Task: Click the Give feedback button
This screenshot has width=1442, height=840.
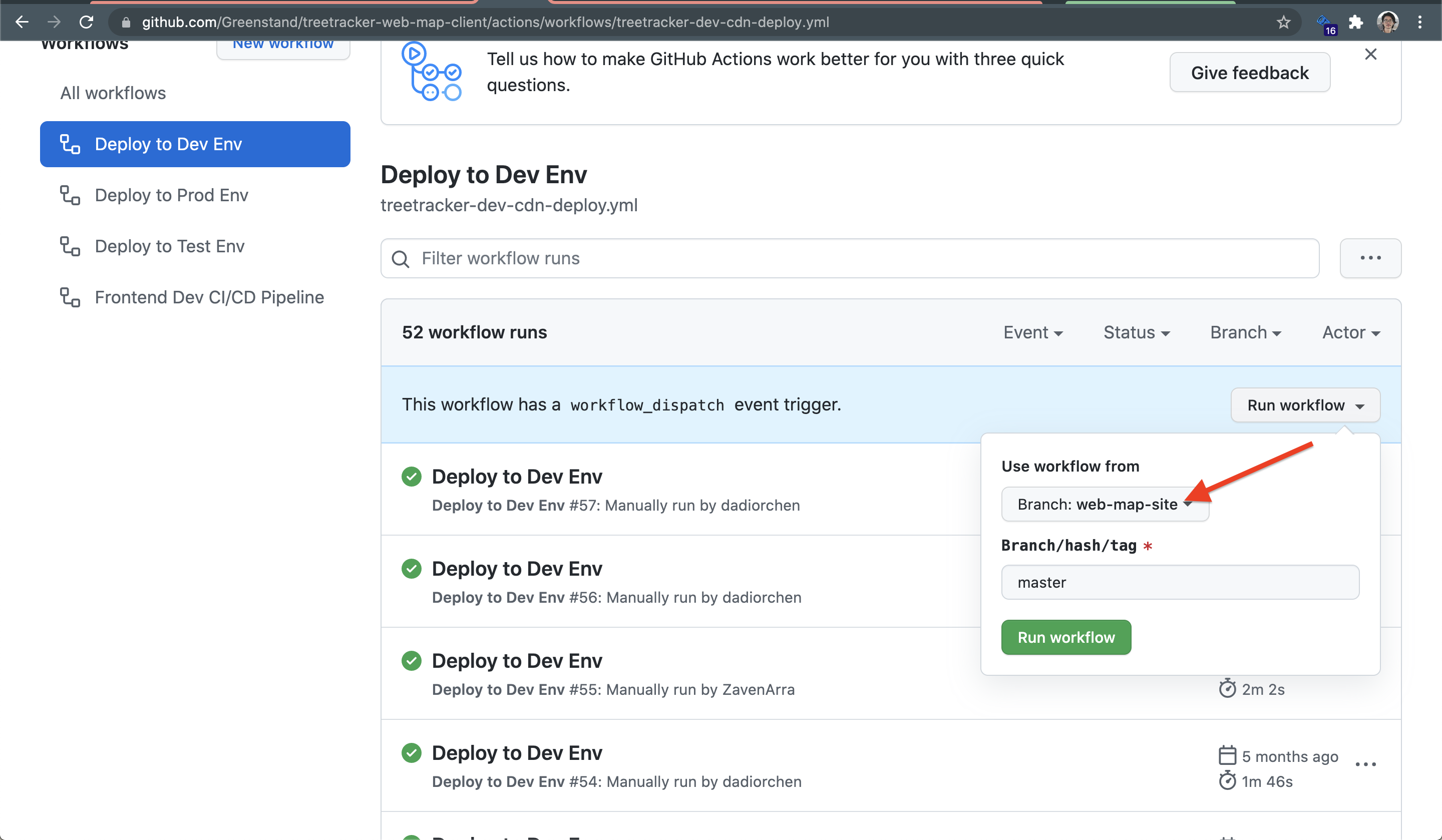Action: click(1250, 73)
